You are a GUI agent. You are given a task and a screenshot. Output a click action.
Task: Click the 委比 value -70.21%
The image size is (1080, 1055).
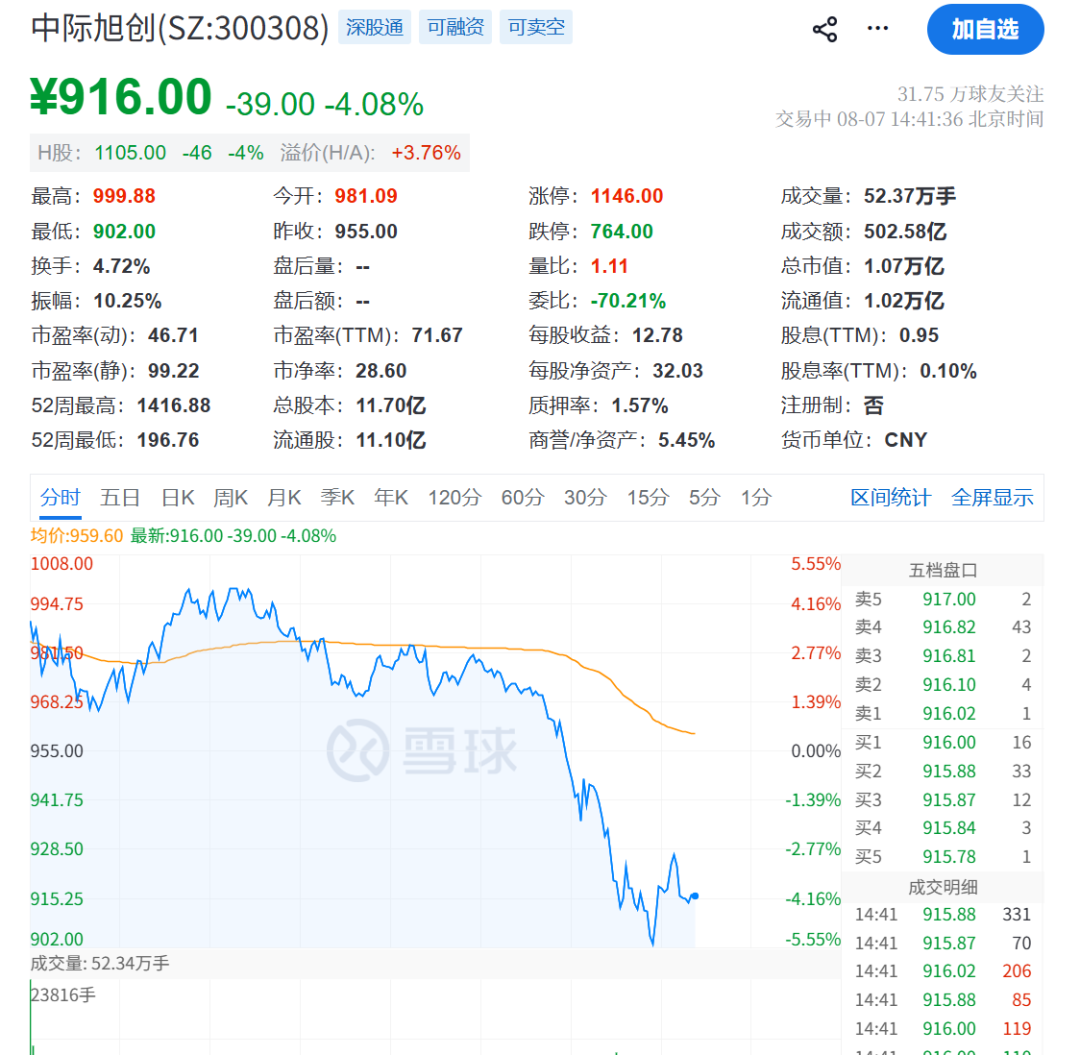628,301
